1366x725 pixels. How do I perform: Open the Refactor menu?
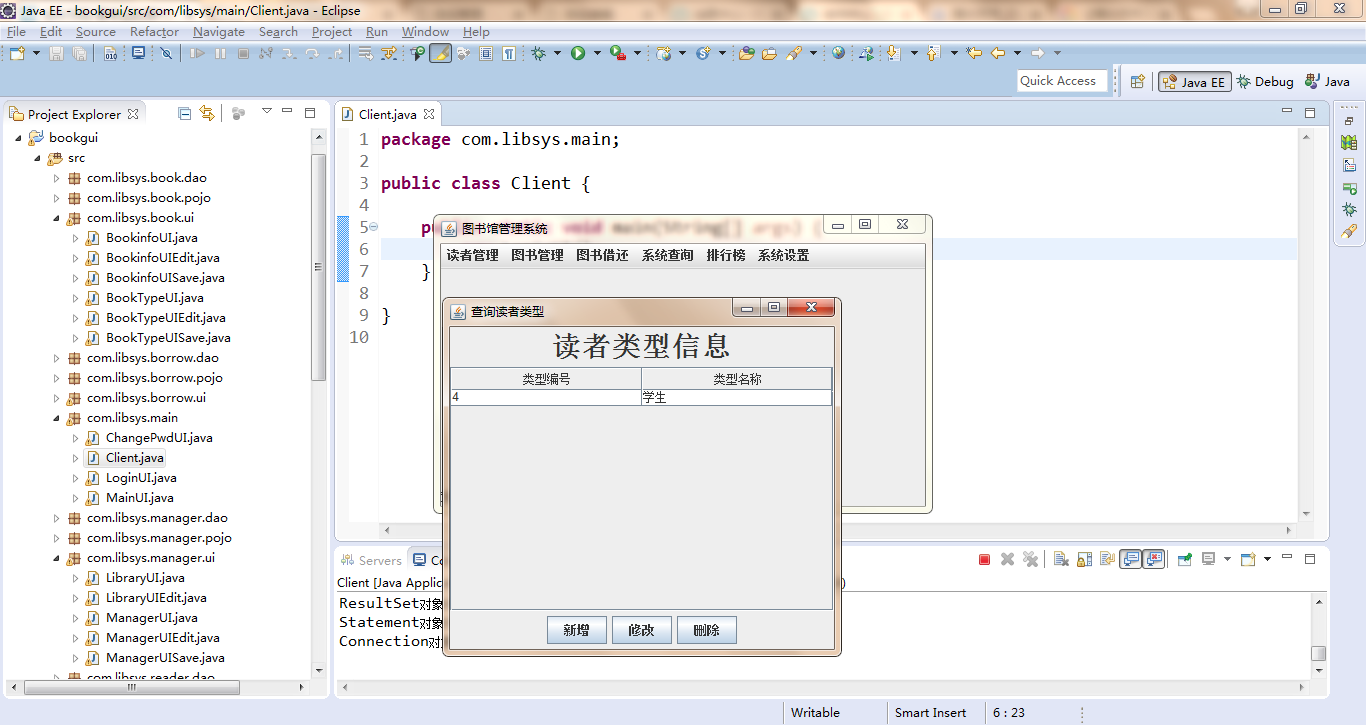[x=154, y=31]
